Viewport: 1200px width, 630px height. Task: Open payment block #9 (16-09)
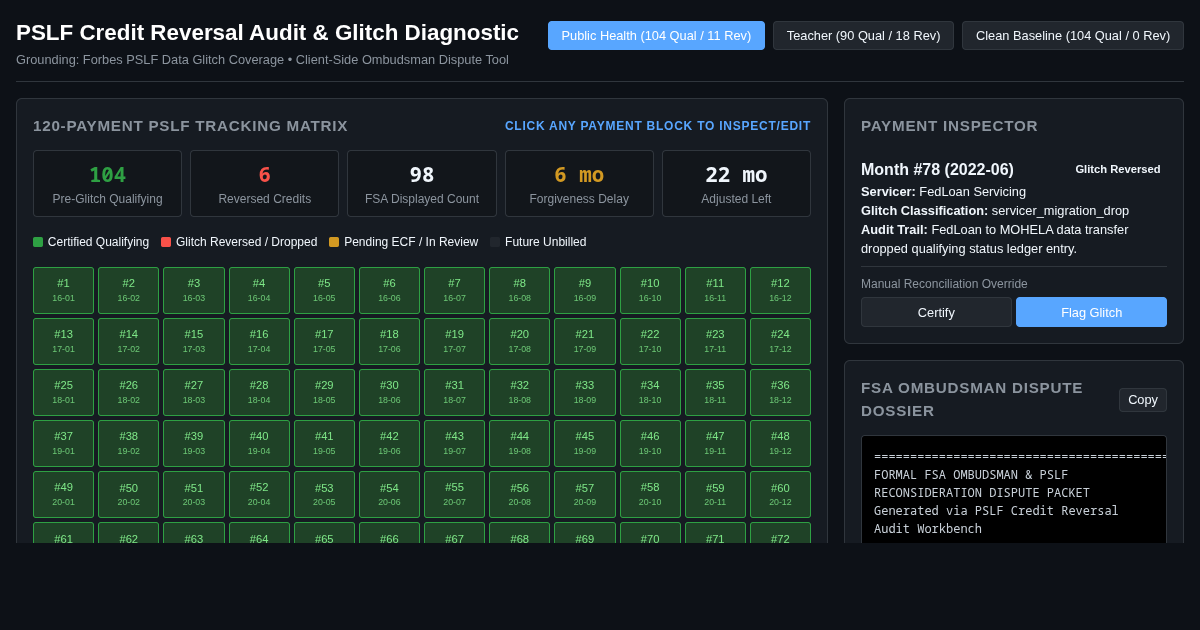pos(585,290)
